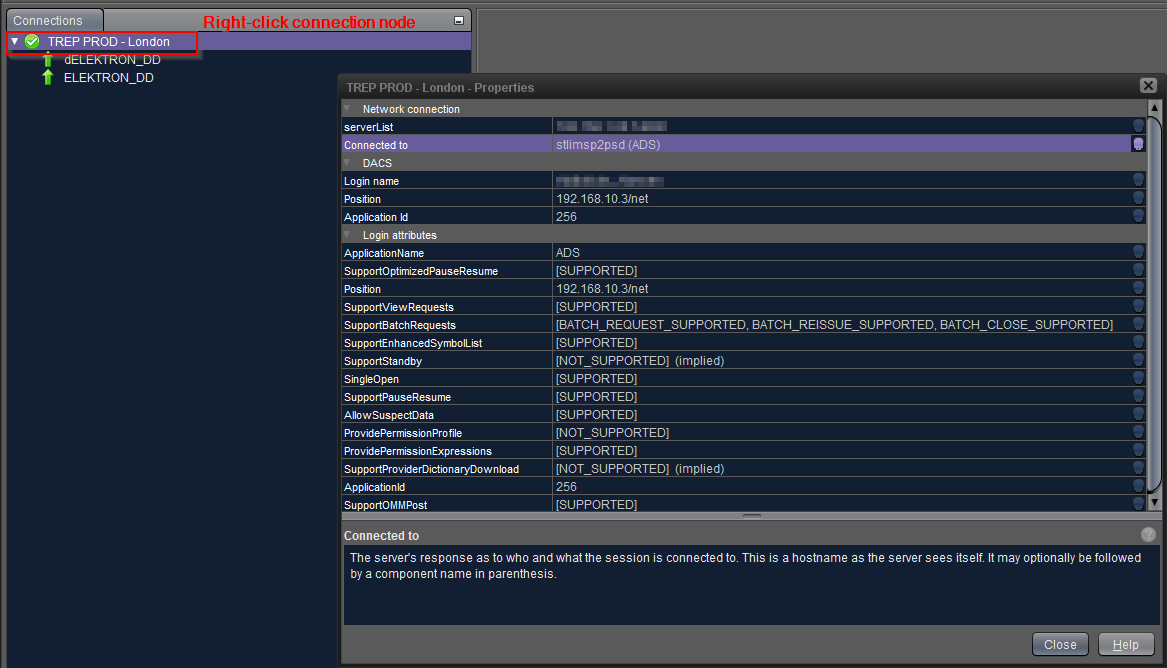Select the 'SupportViewRequests' property name
The image size is (1167, 668).
[x=399, y=307]
